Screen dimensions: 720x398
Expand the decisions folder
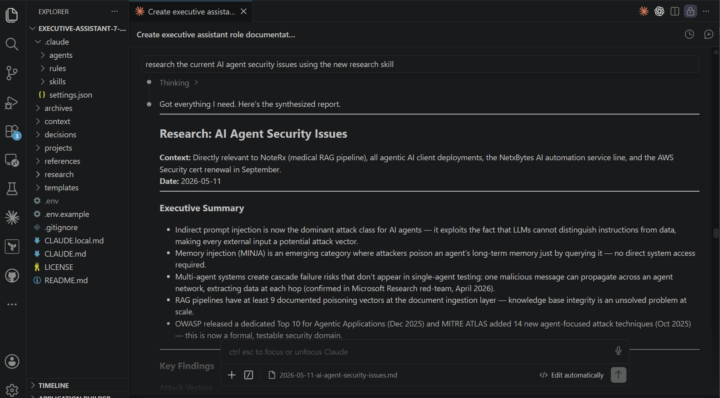(77, 135)
